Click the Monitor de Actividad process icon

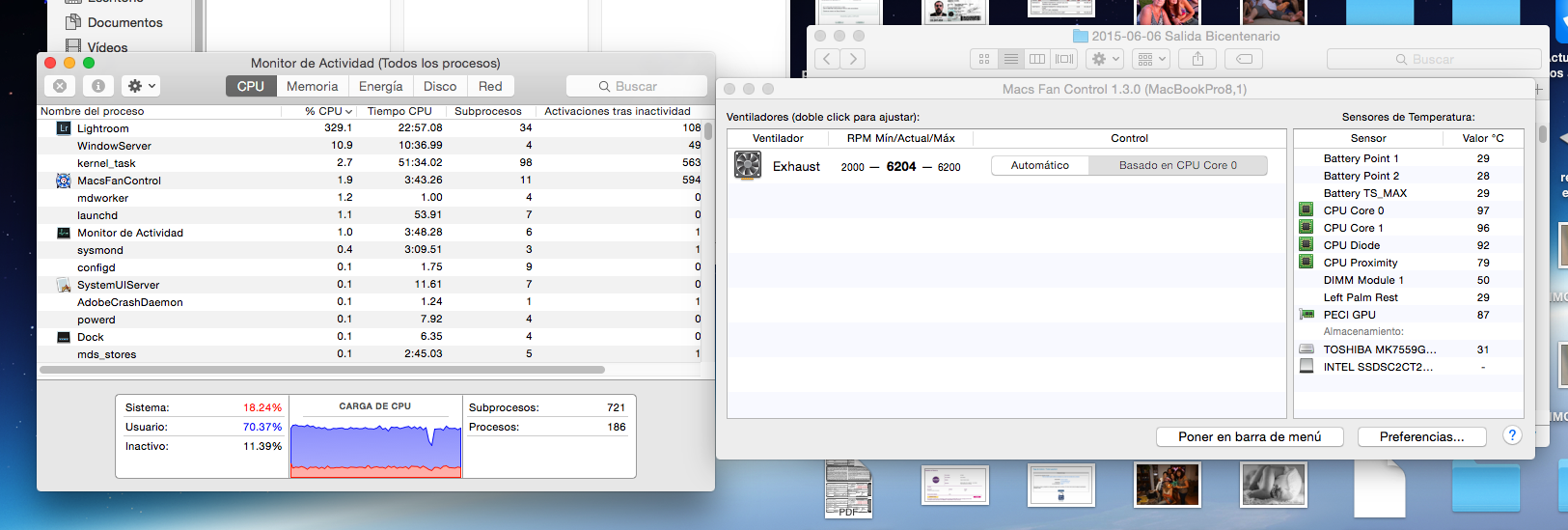click(64, 233)
